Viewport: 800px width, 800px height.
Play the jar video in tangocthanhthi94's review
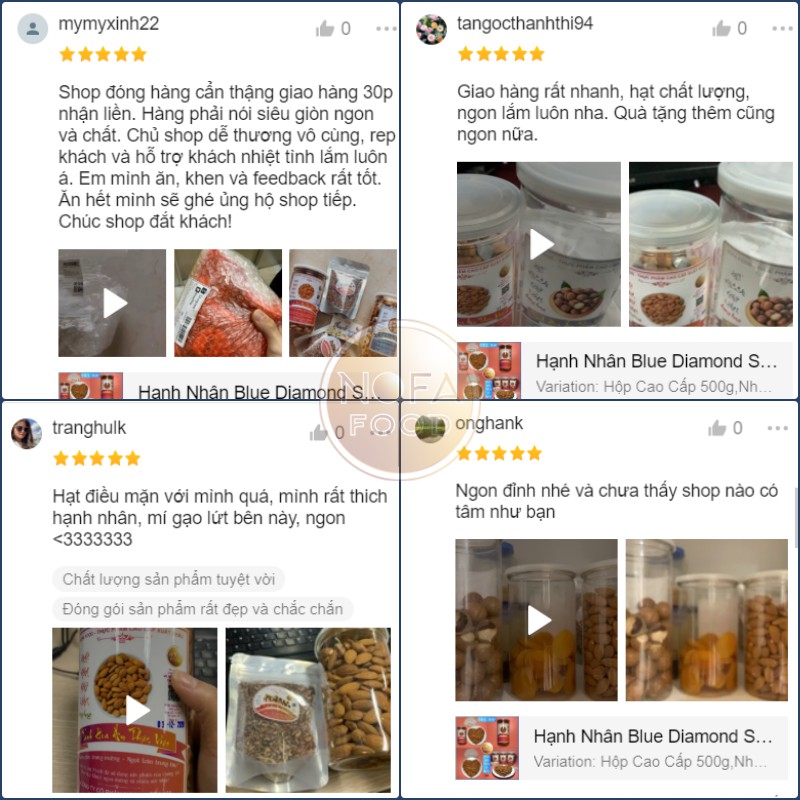(x=539, y=244)
